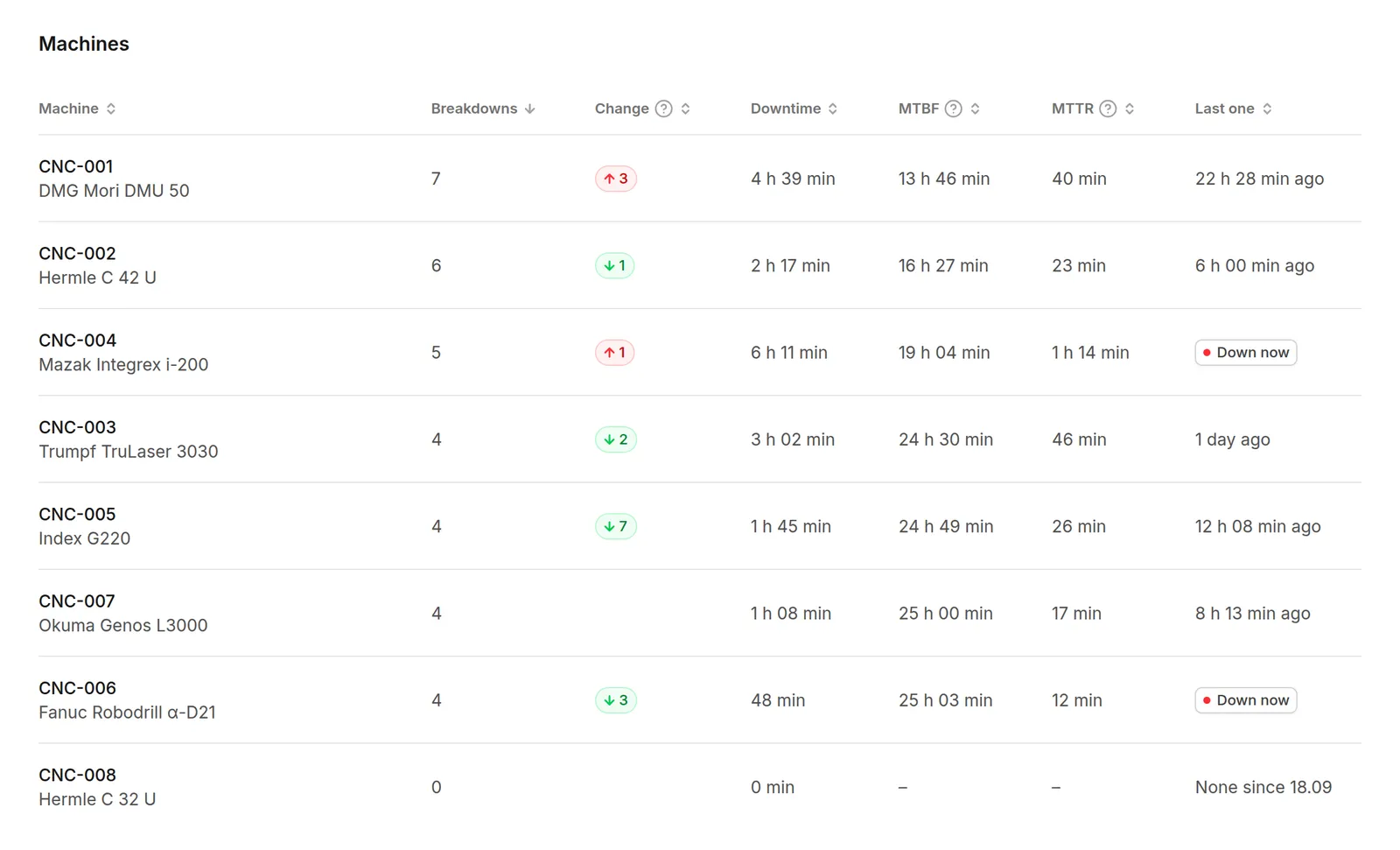Click the 48 min downtime value
Viewport: 1400px width, 850px height.
(778, 700)
